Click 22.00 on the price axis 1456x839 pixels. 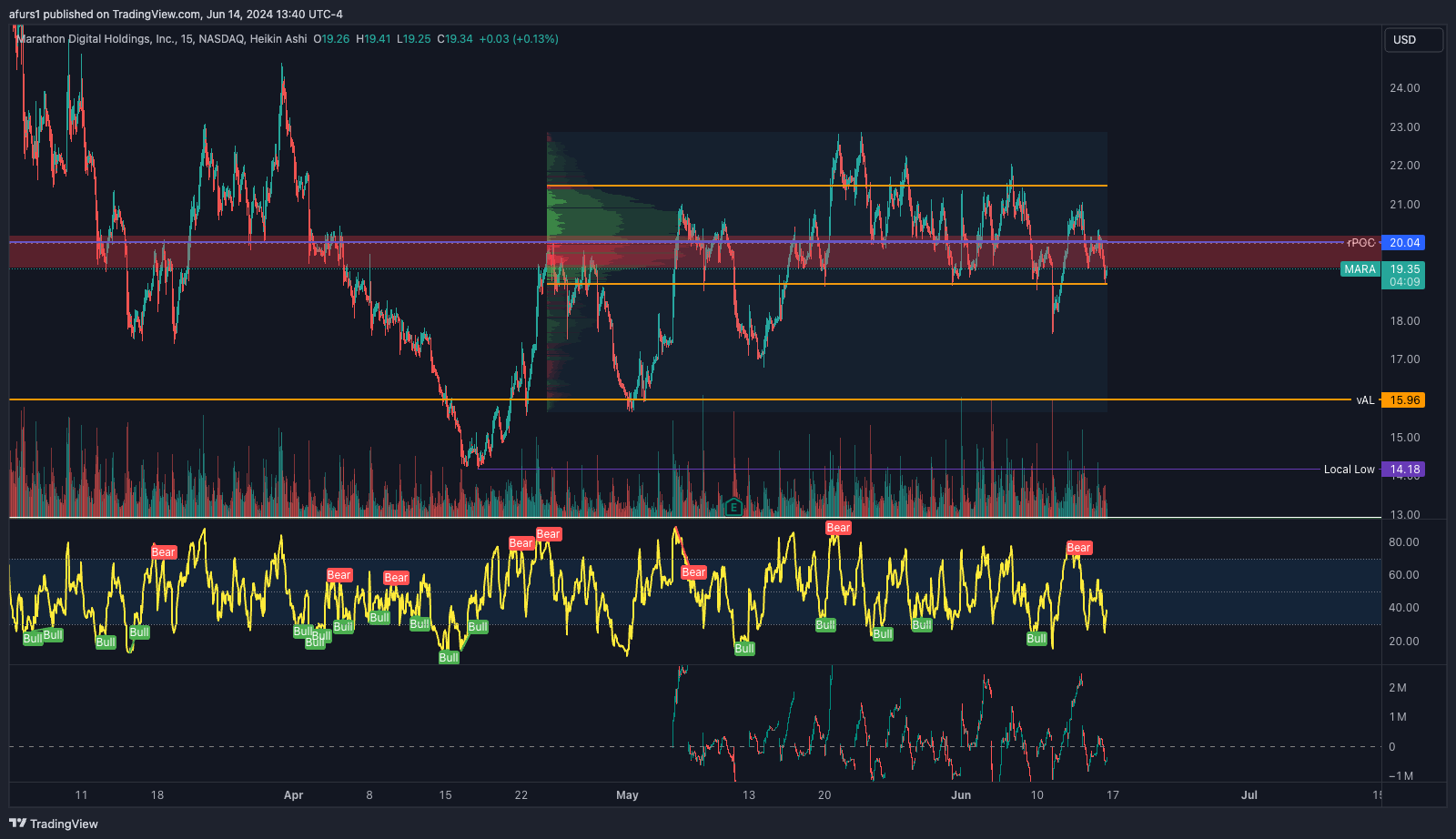click(1404, 166)
